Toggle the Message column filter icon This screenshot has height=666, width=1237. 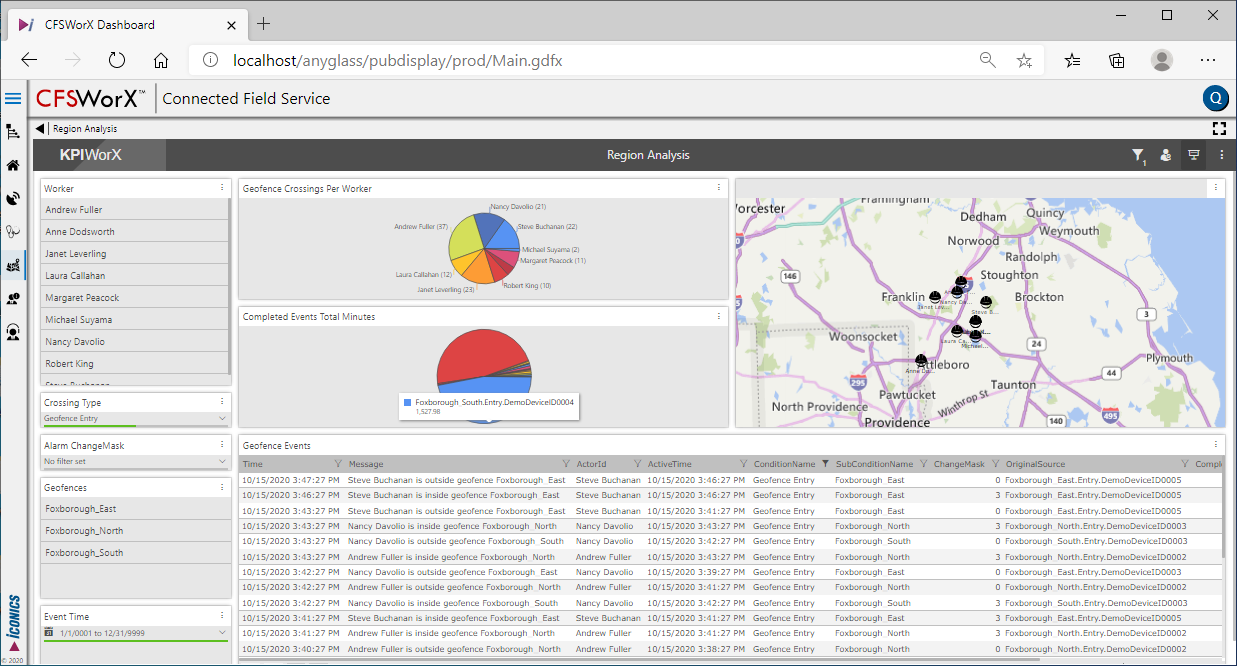click(x=566, y=464)
